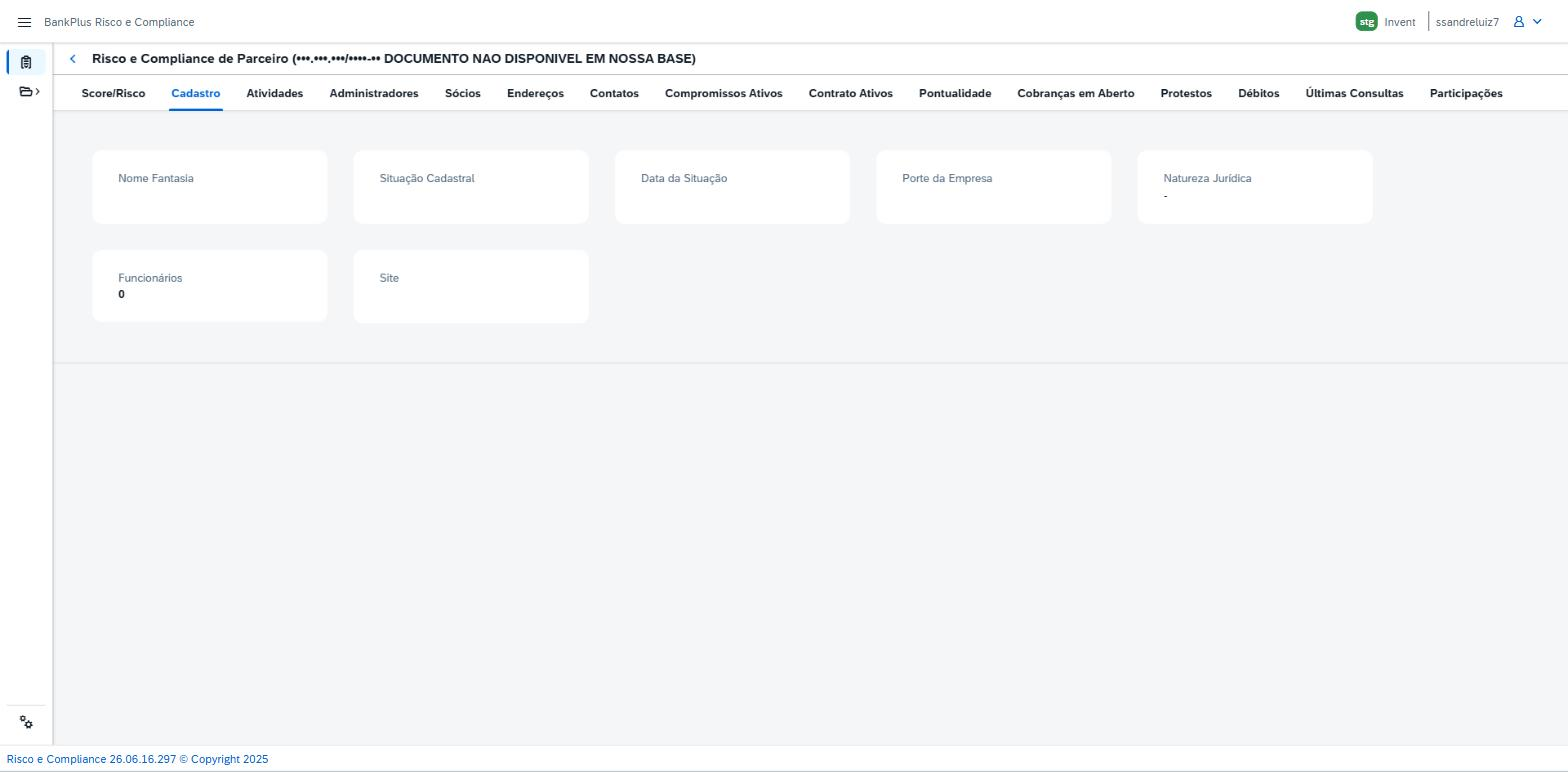The height and width of the screenshot is (772, 1568).
Task: View the Últimas Consultas tab
Action: pyautogui.click(x=1354, y=93)
